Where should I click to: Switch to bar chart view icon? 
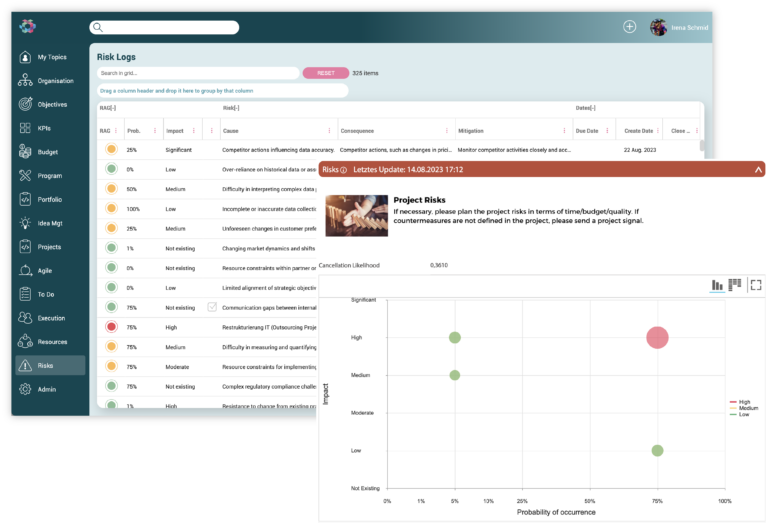(x=717, y=285)
